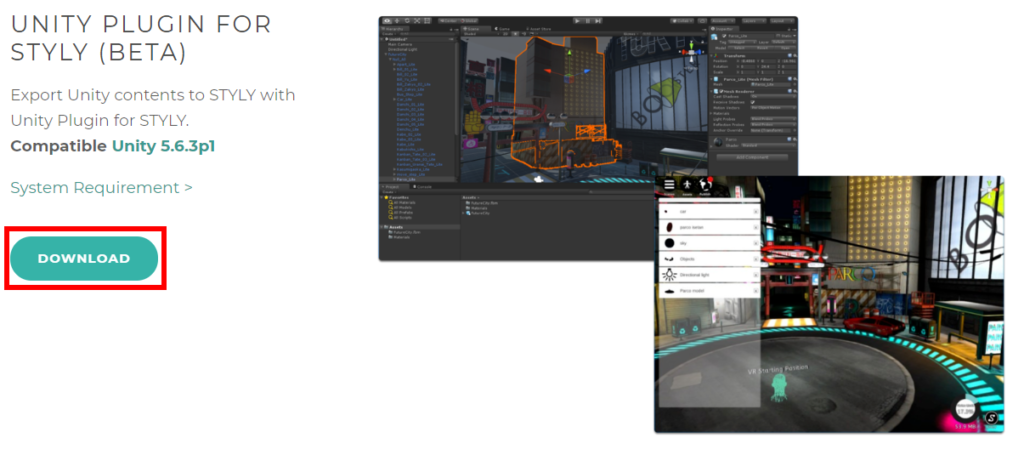The width and height of the screenshot is (1024, 455).
Task: Select the Directional light item in STYLY list
Action: pyautogui.click(x=709, y=275)
